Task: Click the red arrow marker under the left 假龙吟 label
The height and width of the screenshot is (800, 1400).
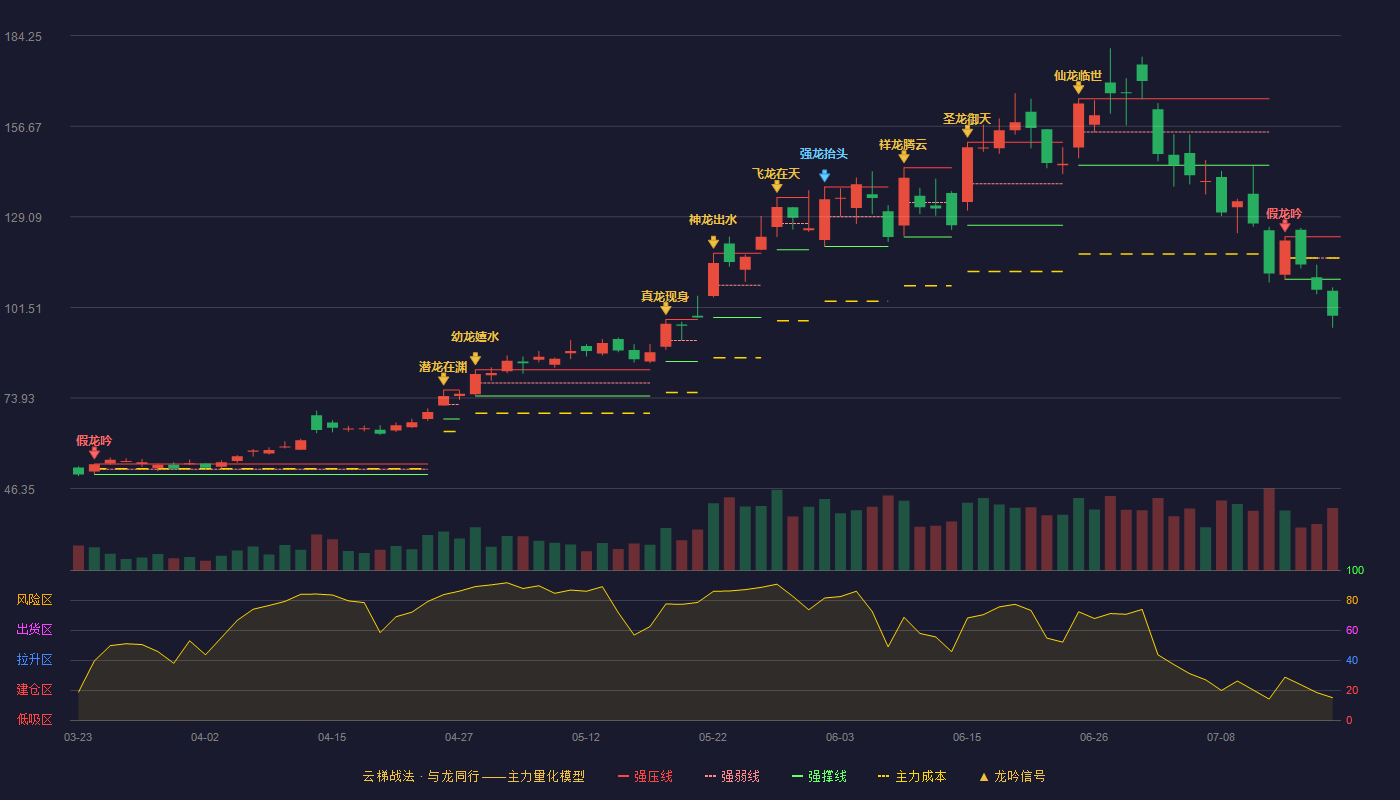Action: pyautogui.click(x=94, y=453)
